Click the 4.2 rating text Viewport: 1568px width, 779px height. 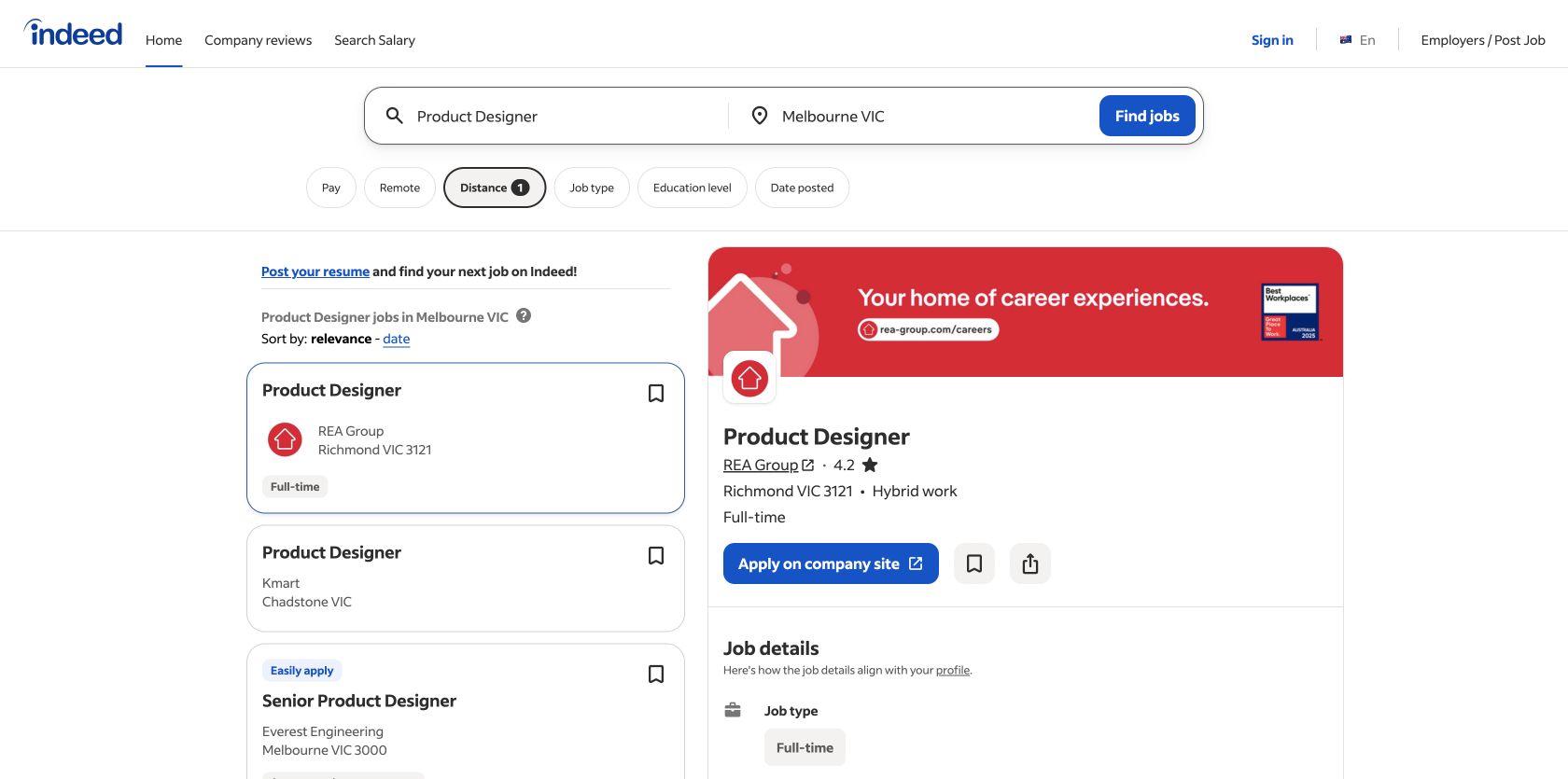coord(844,465)
